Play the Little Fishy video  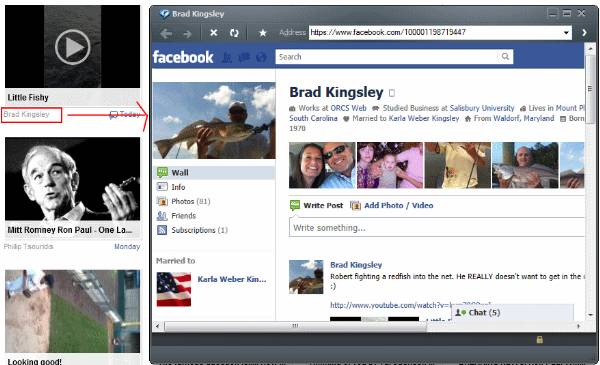pyautogui.click(x=73, y=47)
